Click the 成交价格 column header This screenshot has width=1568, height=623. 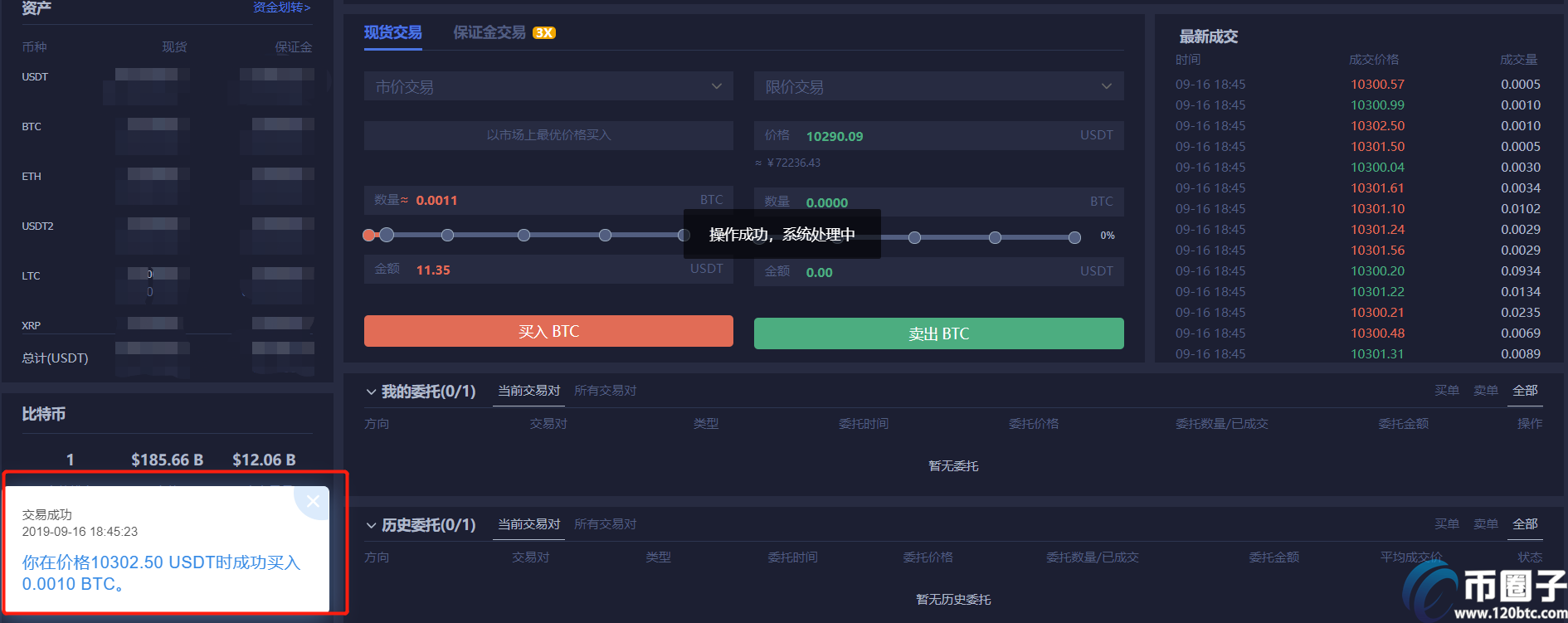(x=1374, y=60)
